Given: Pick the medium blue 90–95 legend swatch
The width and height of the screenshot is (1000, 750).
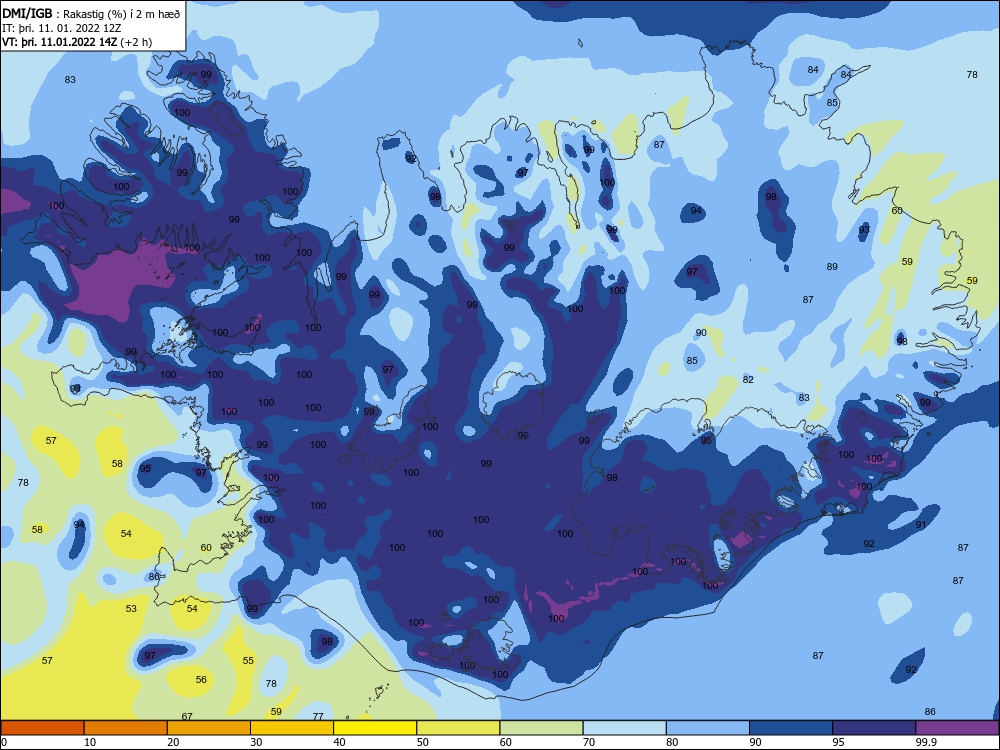Looking at the screenshot, I should 791,728.
